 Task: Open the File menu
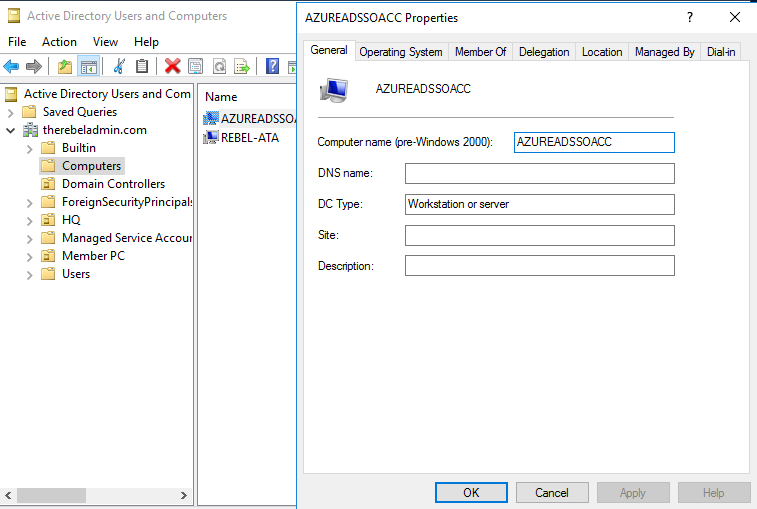pyautogui.click(x=17, y=42)
